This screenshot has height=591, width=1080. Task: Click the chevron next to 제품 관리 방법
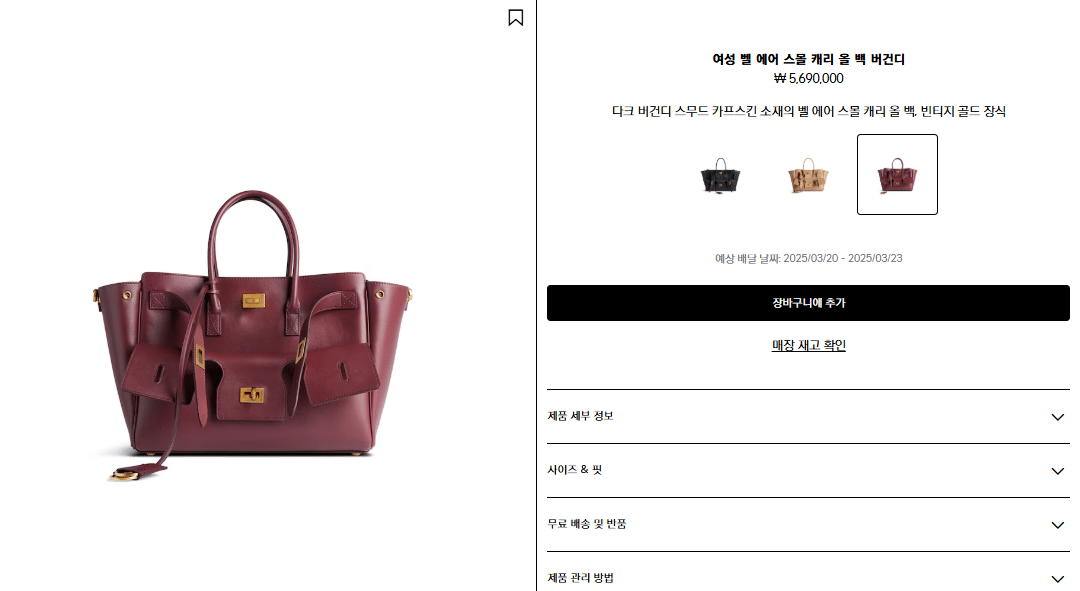[x=1057, y=579]
